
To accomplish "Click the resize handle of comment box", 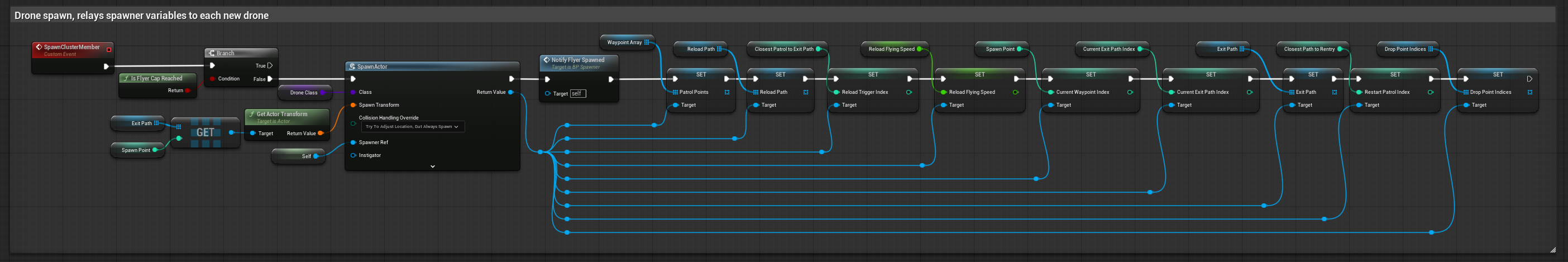I will click(x=1553, y=250).
